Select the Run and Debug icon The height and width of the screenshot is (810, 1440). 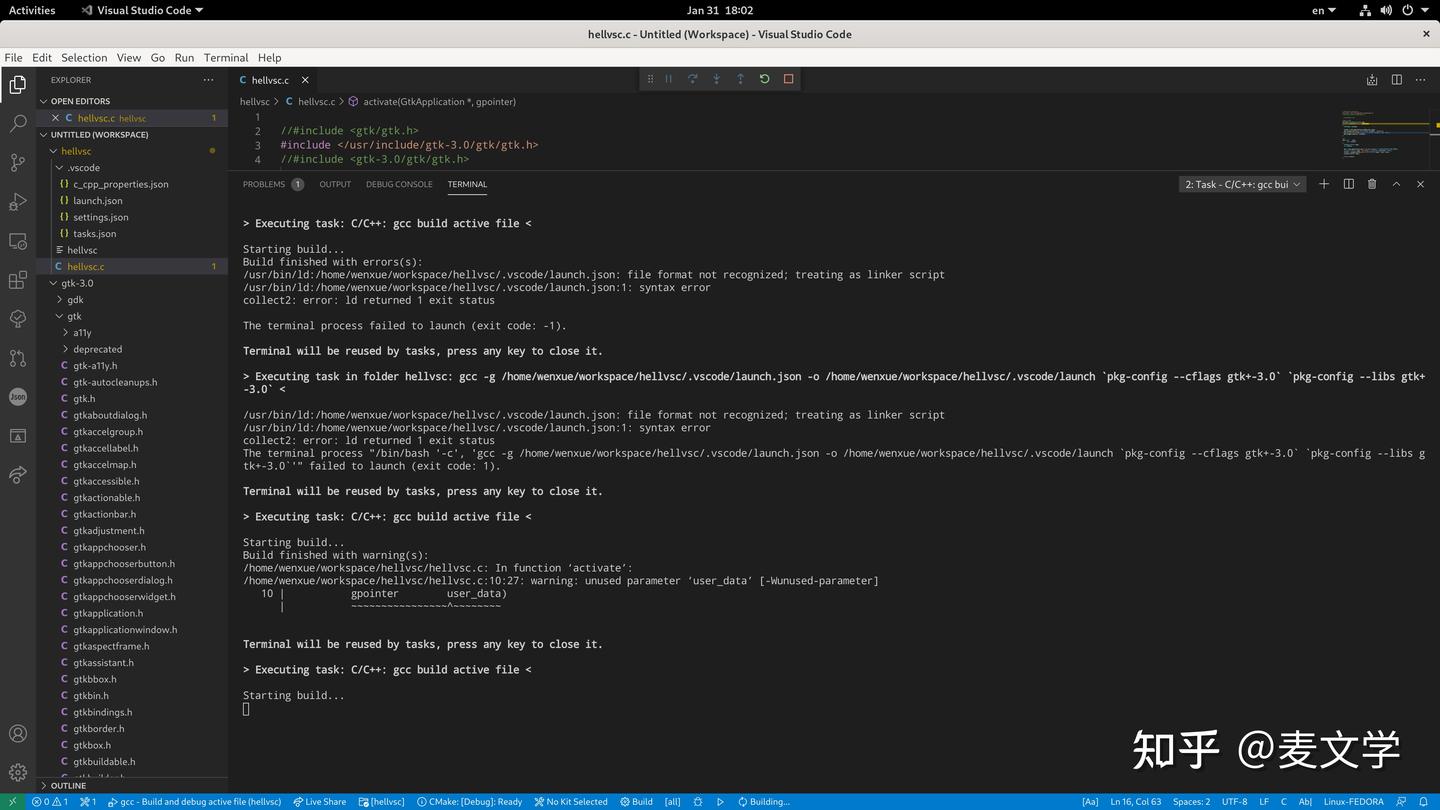(x=17, y=203)
